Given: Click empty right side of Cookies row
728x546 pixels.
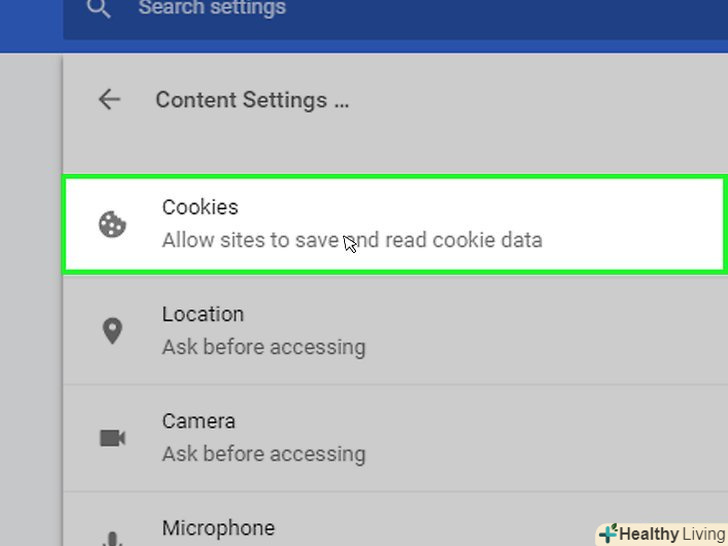Looking at the screenshot, I should pos(640,224).
